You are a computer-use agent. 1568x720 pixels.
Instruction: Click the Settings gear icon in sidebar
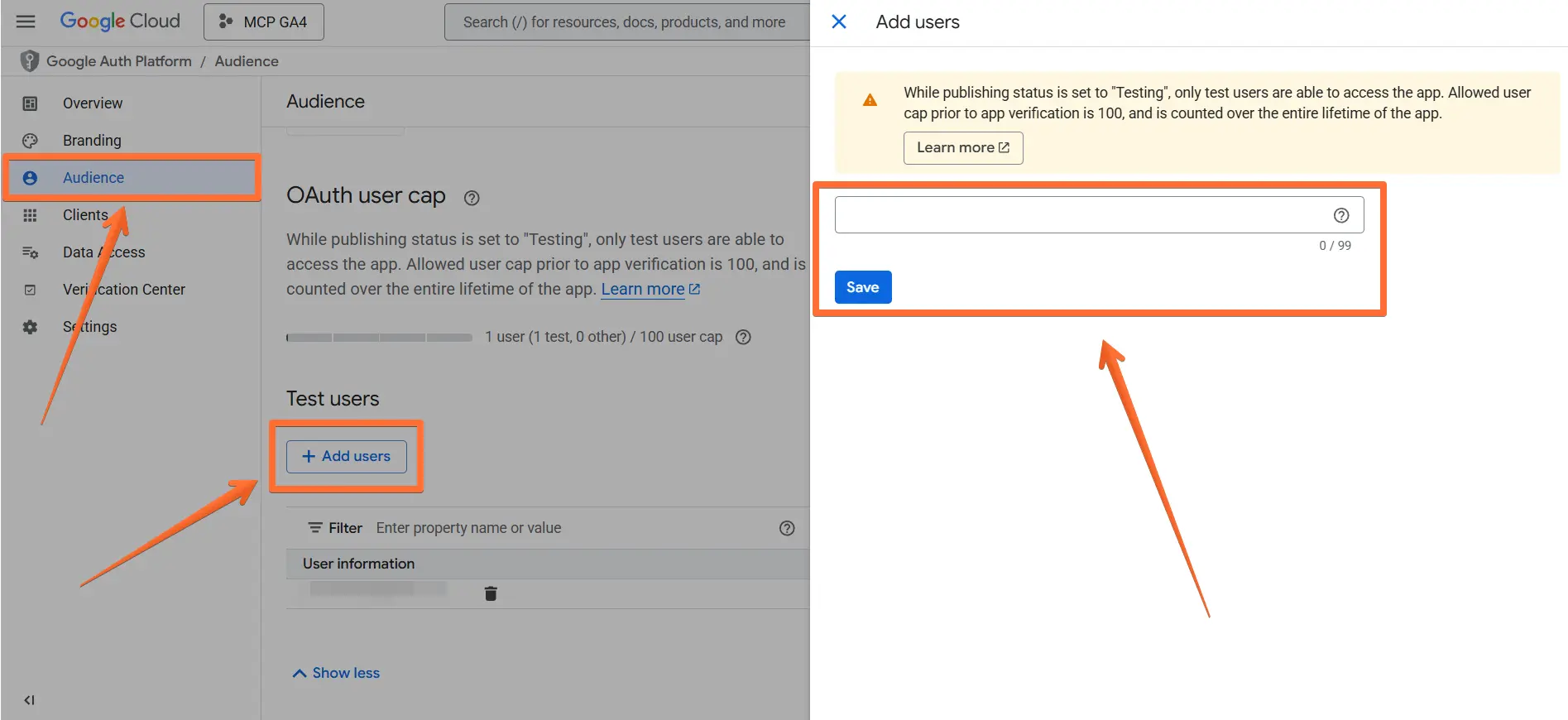coord(30,327)
